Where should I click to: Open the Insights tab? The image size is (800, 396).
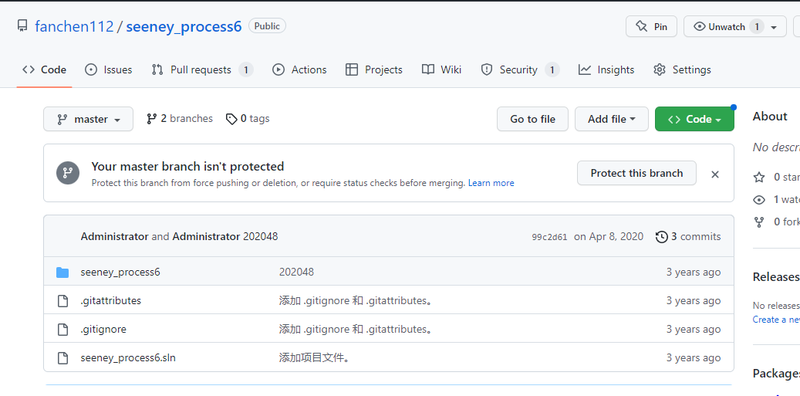606,70
